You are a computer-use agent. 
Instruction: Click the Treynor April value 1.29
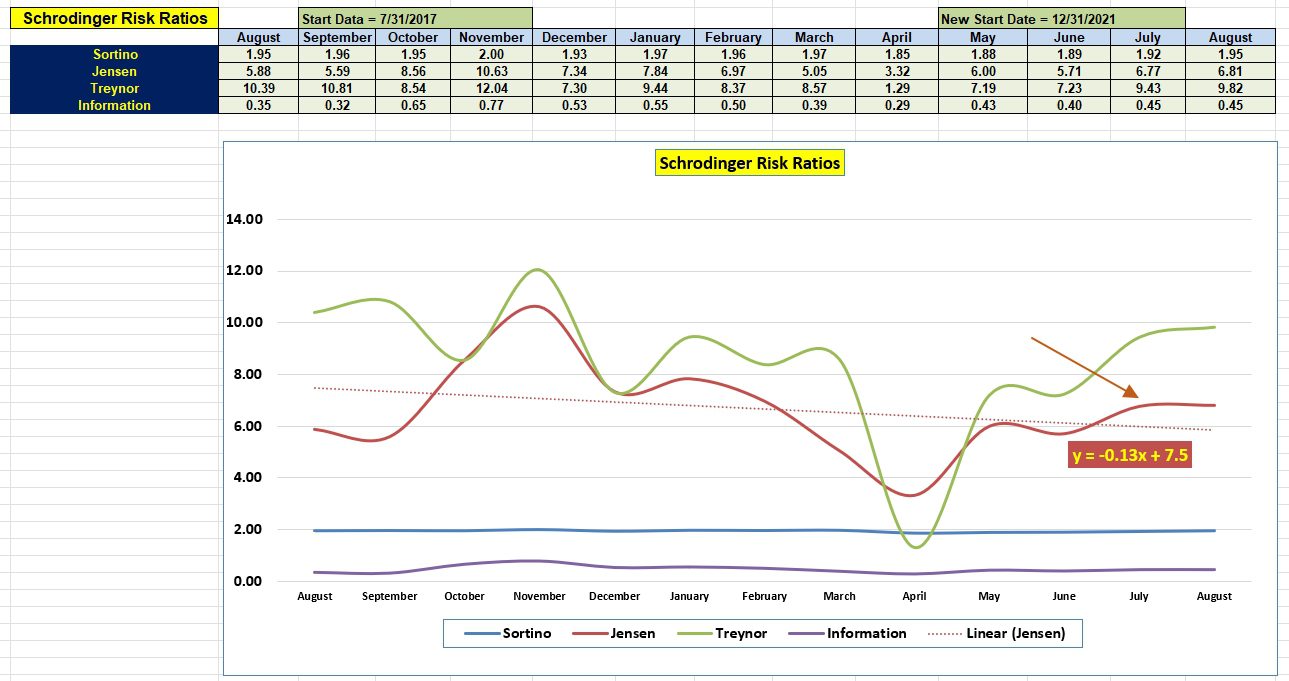897,88
